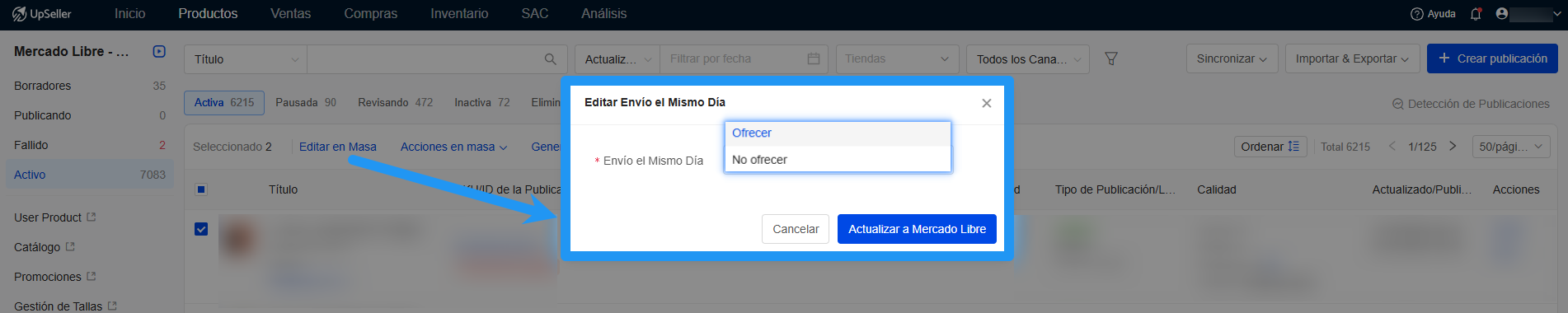Viewport: 1568px width, 313px height.
Task: Click the Cancelar button
Action: pos(796,229)
